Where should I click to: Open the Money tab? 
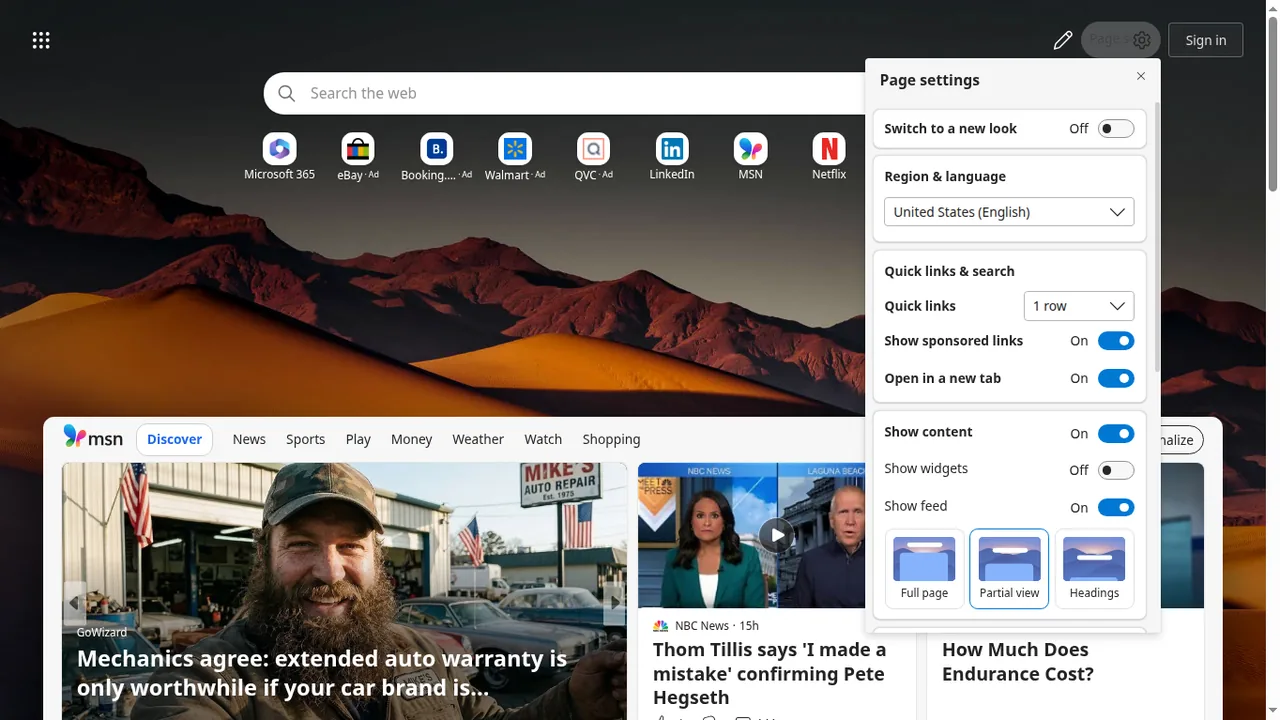point(411,439)
